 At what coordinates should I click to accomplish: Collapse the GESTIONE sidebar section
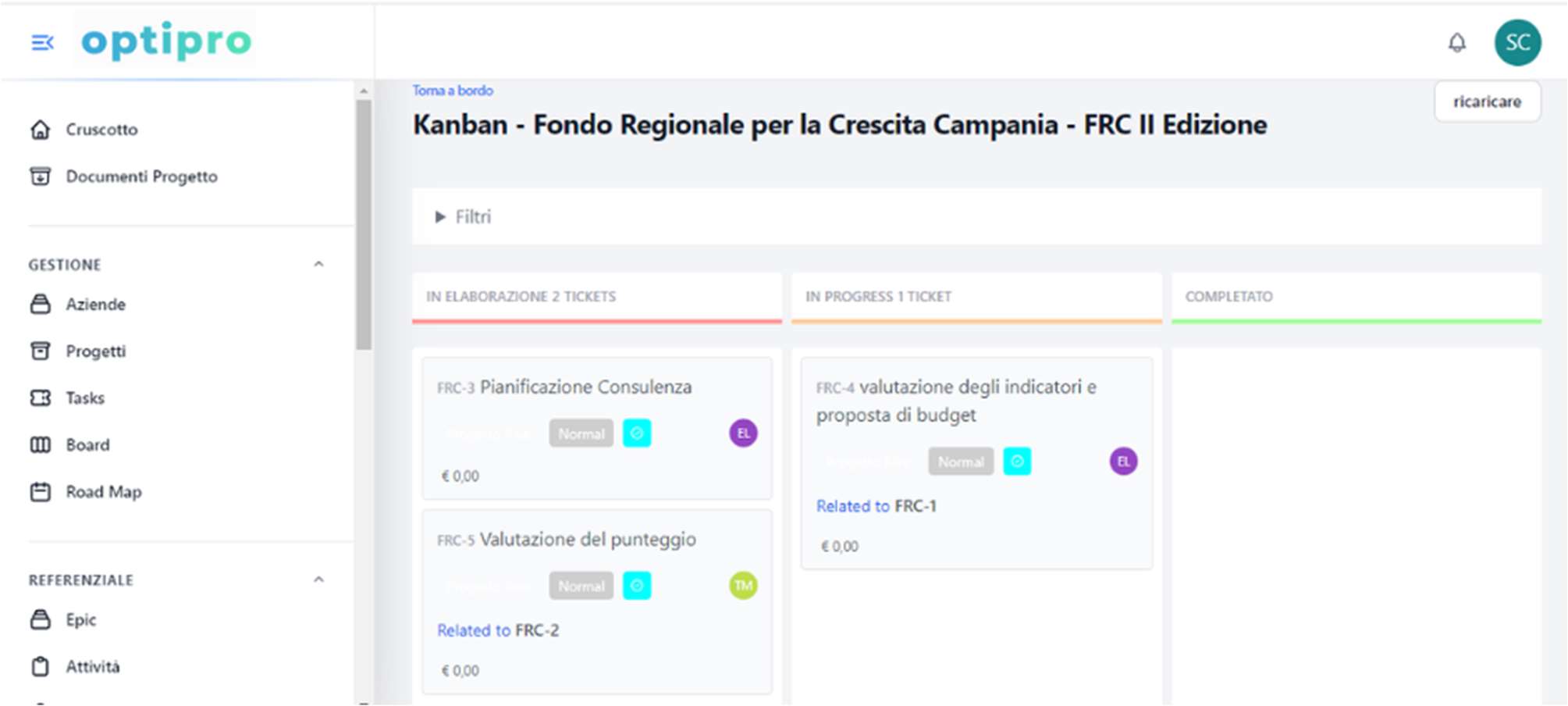(318, 265)
